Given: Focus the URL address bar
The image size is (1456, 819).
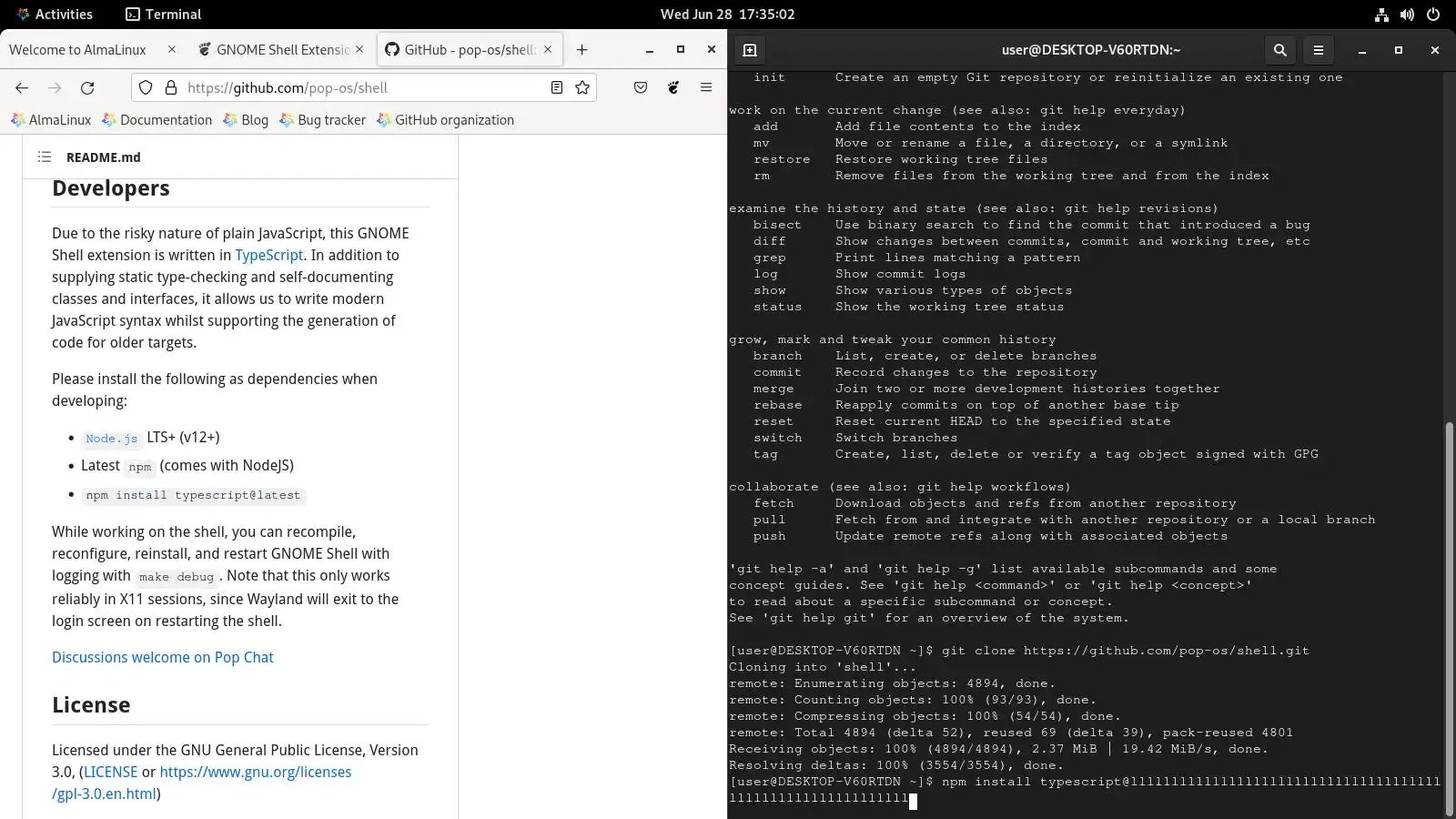Looking at the screenshot, I should [364, 87].
